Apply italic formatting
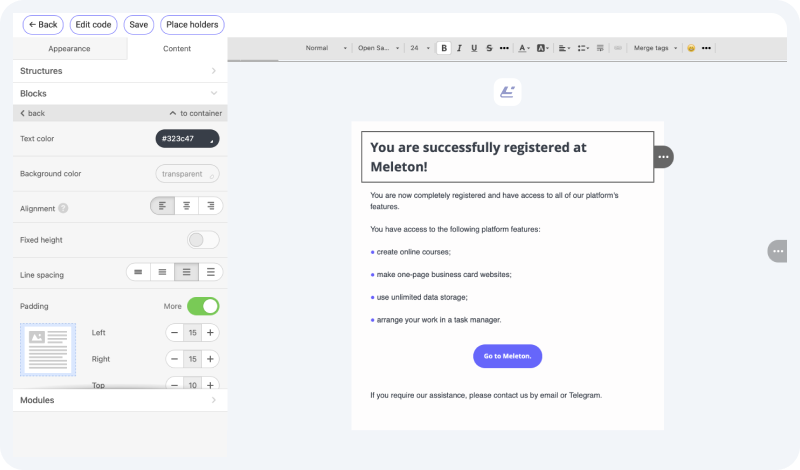The image size is (800, 470). 459,48
